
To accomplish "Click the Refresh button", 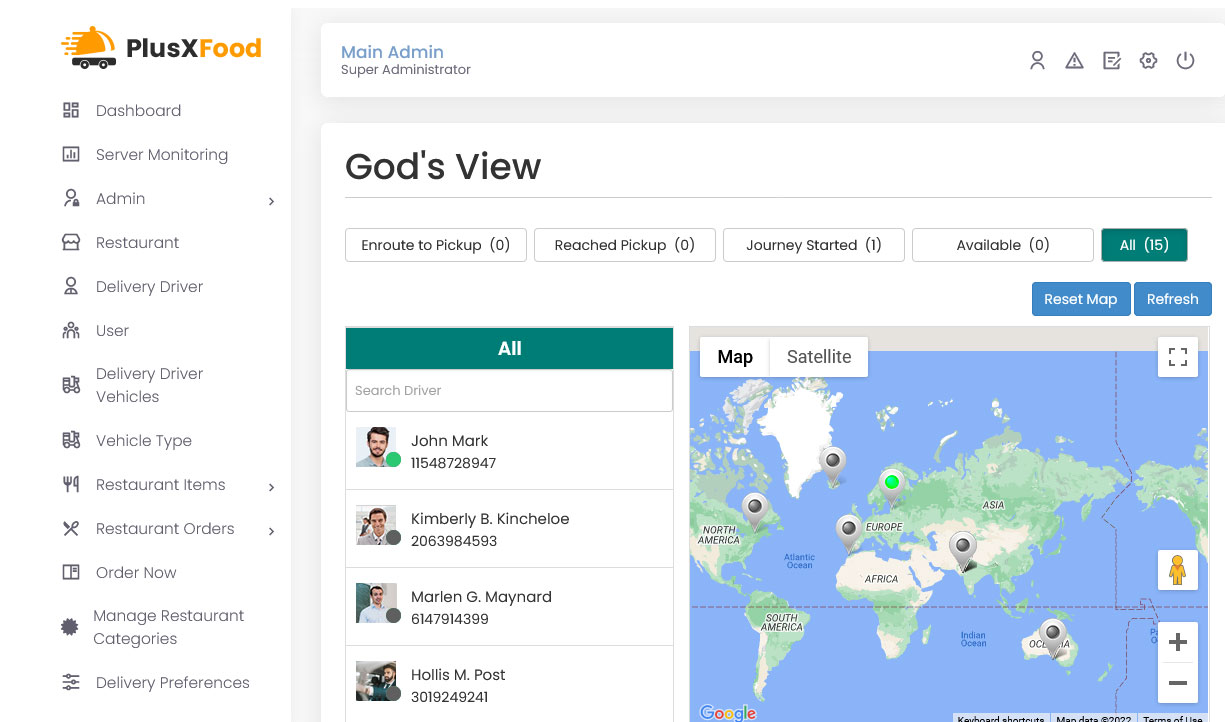I will point(1172,299).
